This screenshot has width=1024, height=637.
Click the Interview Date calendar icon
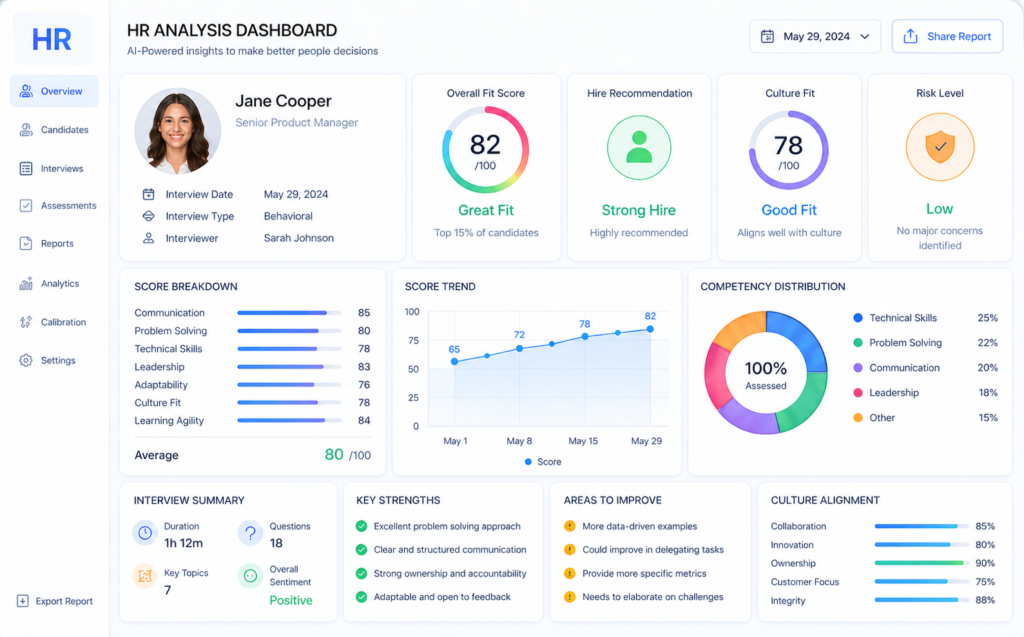[x=148, y=194]
